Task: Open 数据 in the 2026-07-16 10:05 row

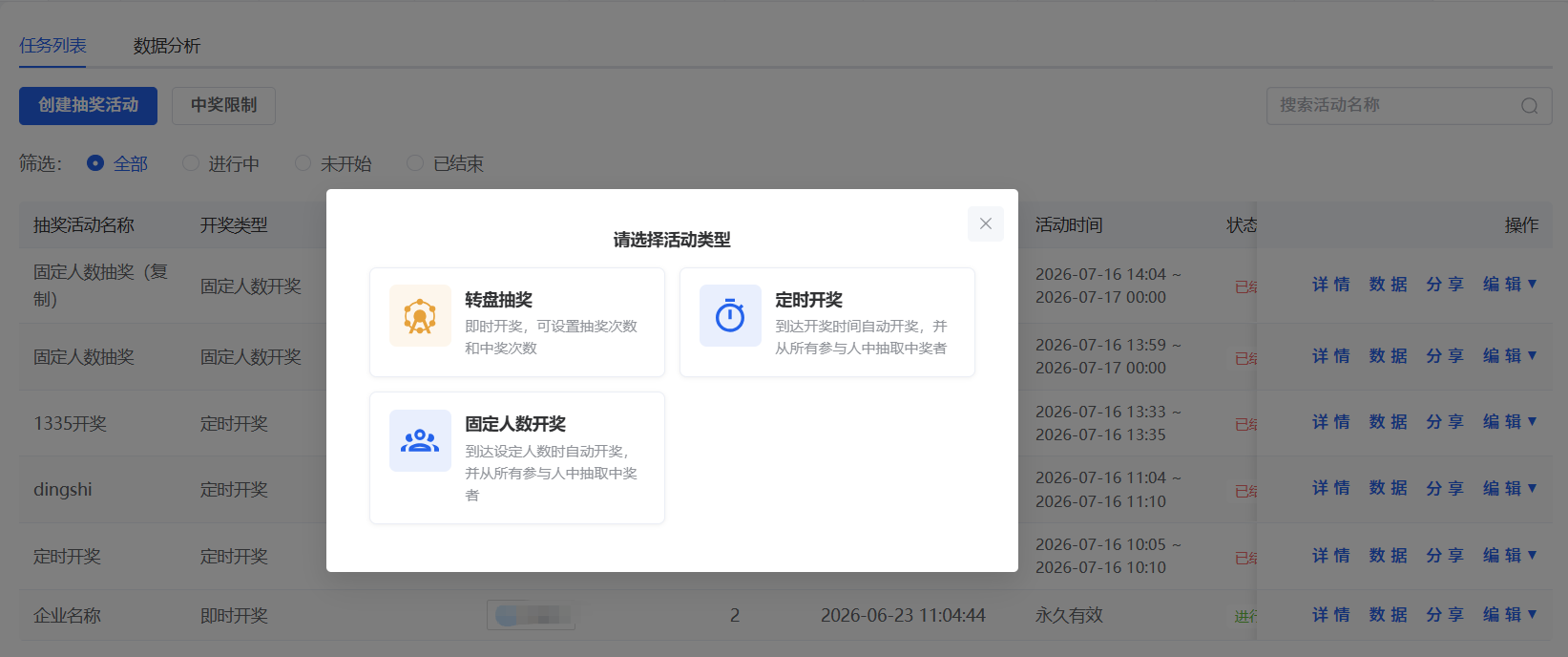Action: click(x=1388, y=555)
